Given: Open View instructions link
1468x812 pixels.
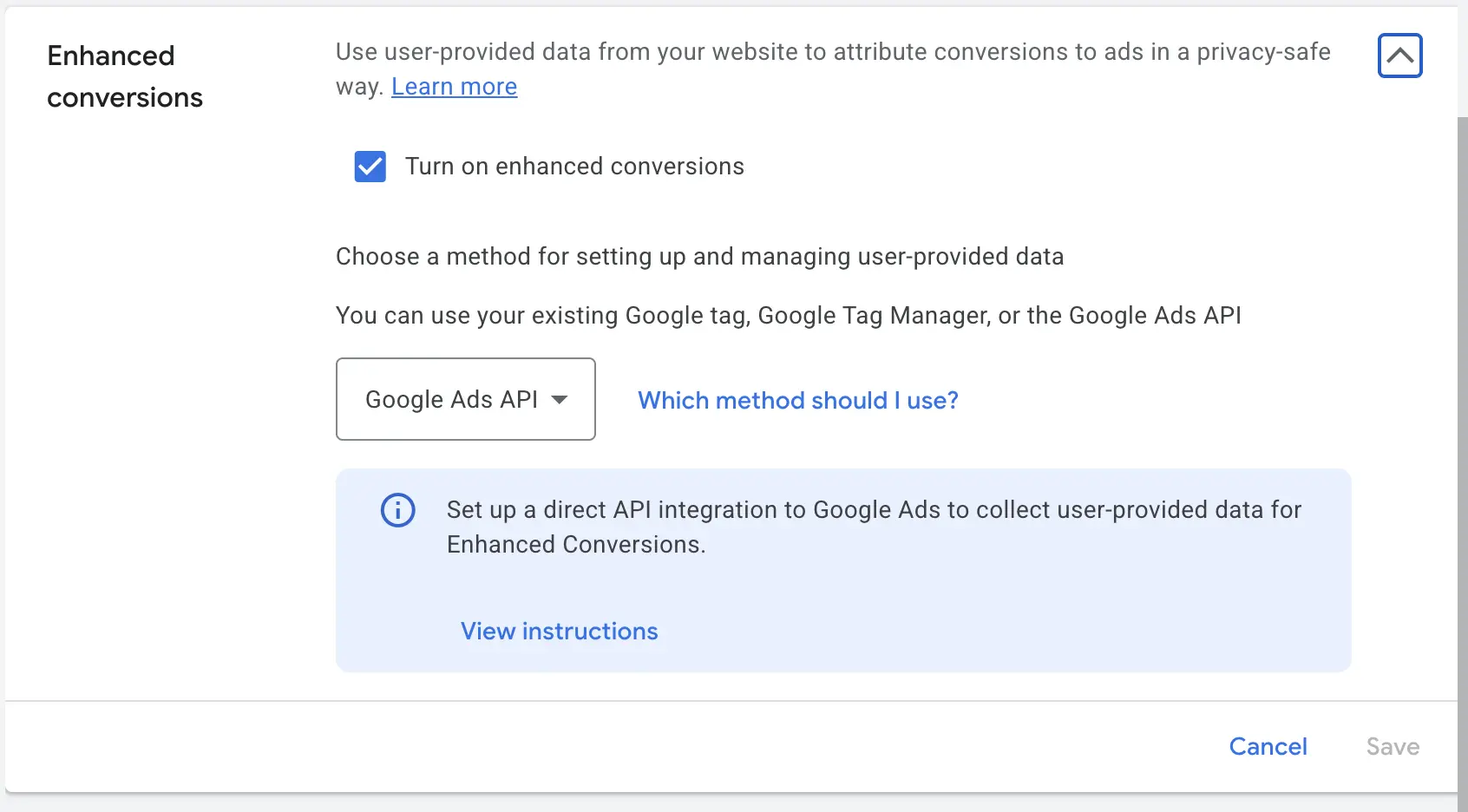Looking at the screenshot, I should click(x=560, y=631).
